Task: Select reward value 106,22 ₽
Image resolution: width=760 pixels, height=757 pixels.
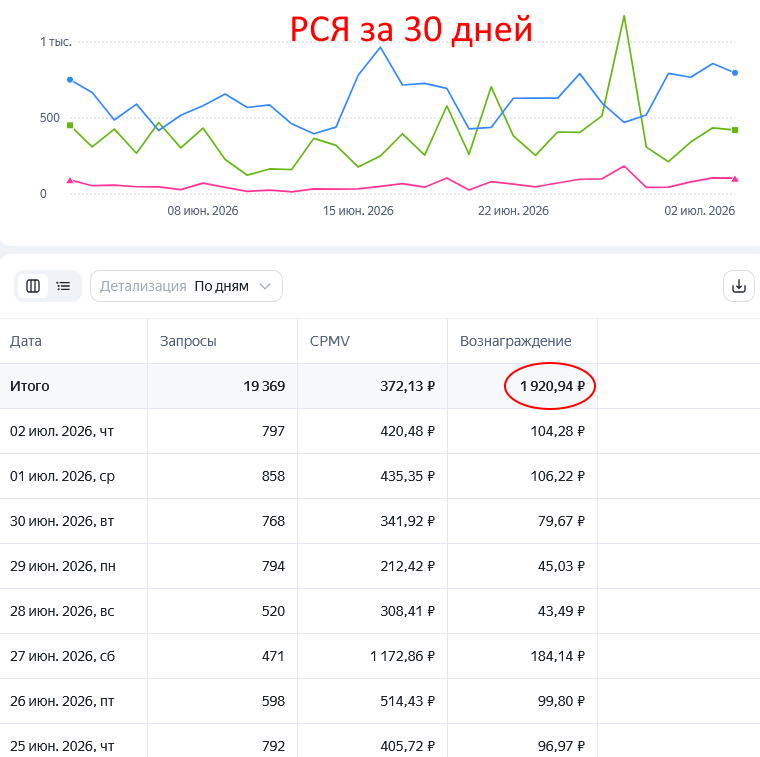Action: [557, 476]
